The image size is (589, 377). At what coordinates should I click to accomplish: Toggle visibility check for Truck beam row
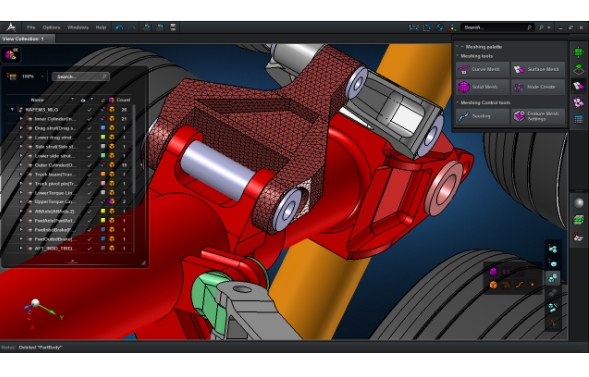[x=89, y=174]
